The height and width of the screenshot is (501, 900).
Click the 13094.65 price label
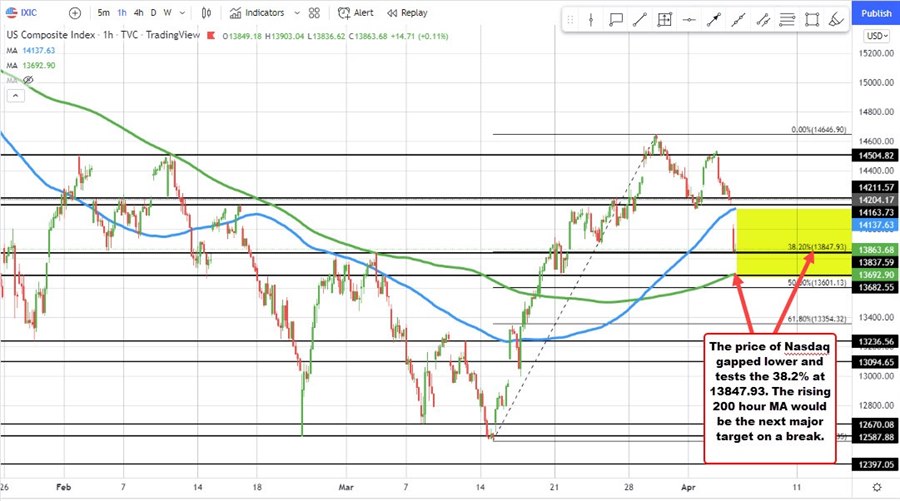876,362
